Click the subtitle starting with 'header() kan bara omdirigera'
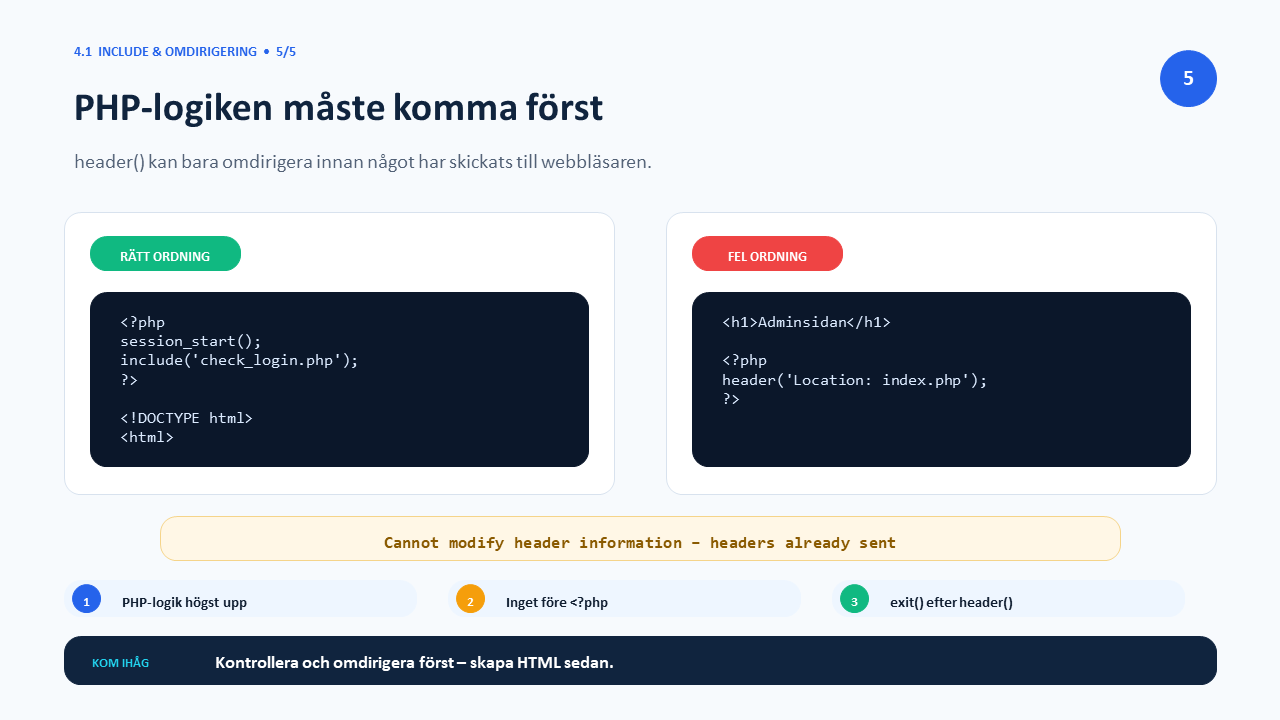Image resolution: width=1280 pixels, height=720 pixels. [x=363, y=161]
